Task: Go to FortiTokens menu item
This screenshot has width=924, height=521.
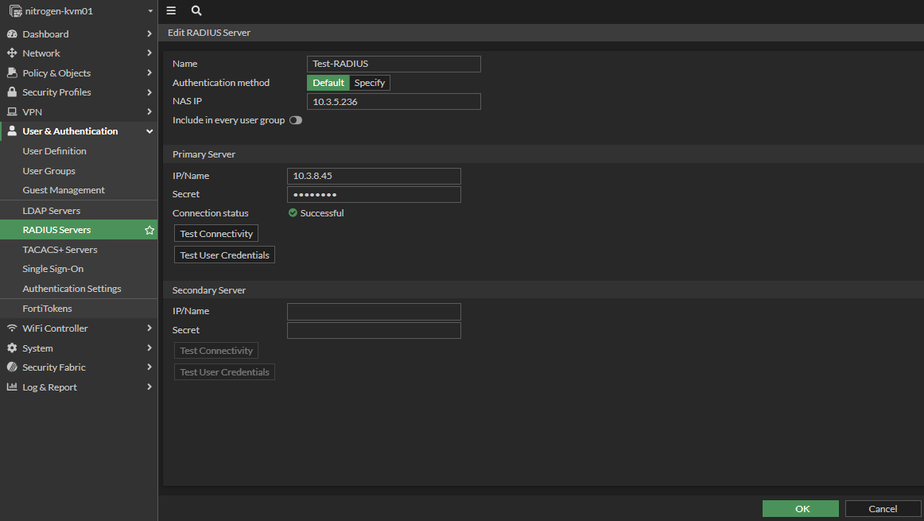Action: [47, 309]
